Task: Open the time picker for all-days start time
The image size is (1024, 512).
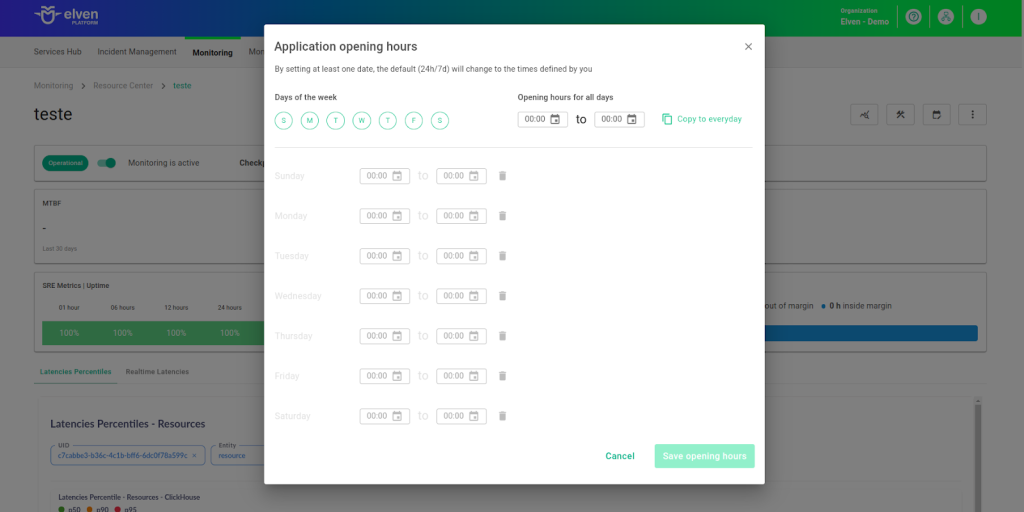Action: click(555, 119)
